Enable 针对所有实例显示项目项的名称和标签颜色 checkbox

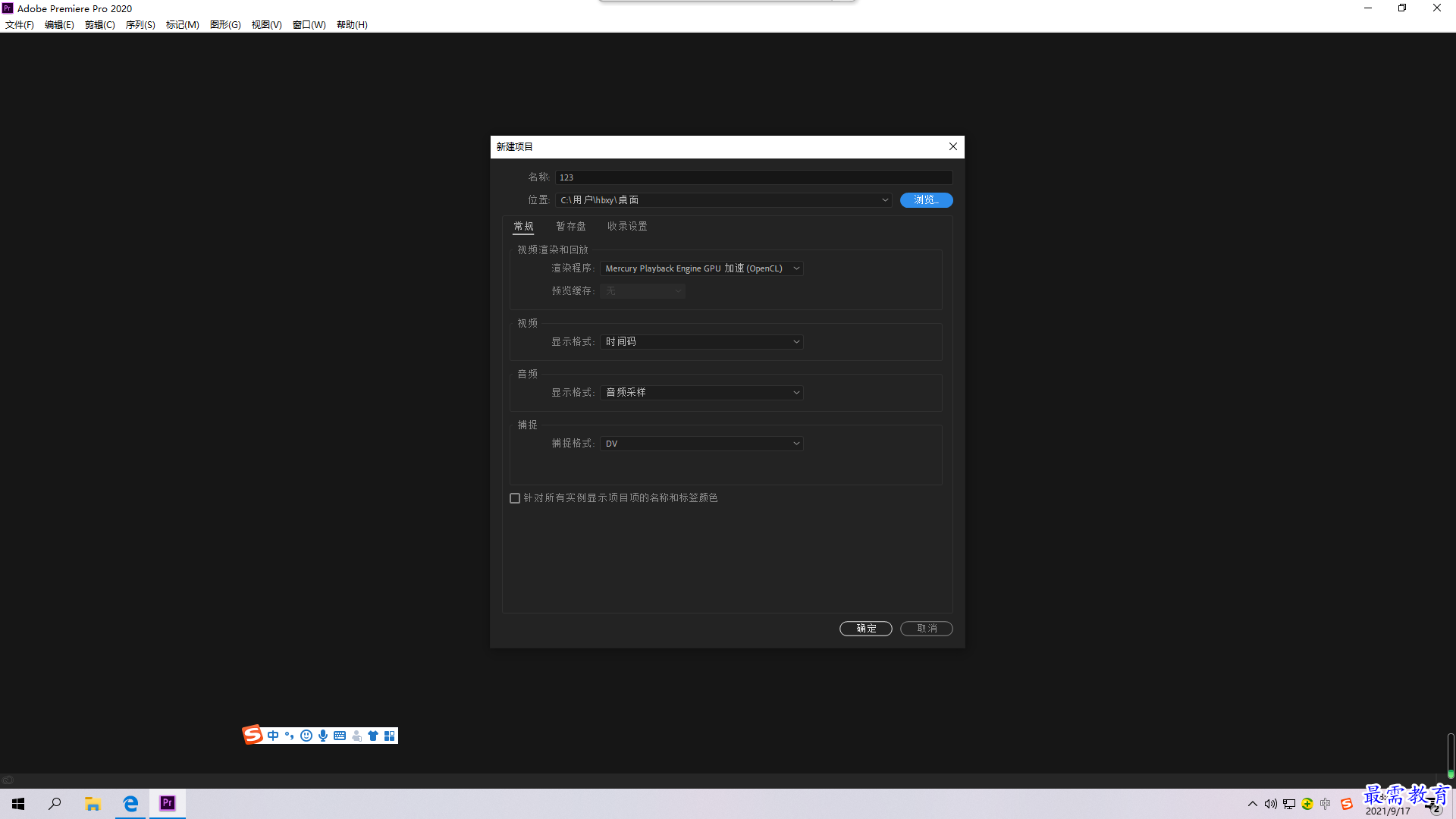tap(515, 498)
